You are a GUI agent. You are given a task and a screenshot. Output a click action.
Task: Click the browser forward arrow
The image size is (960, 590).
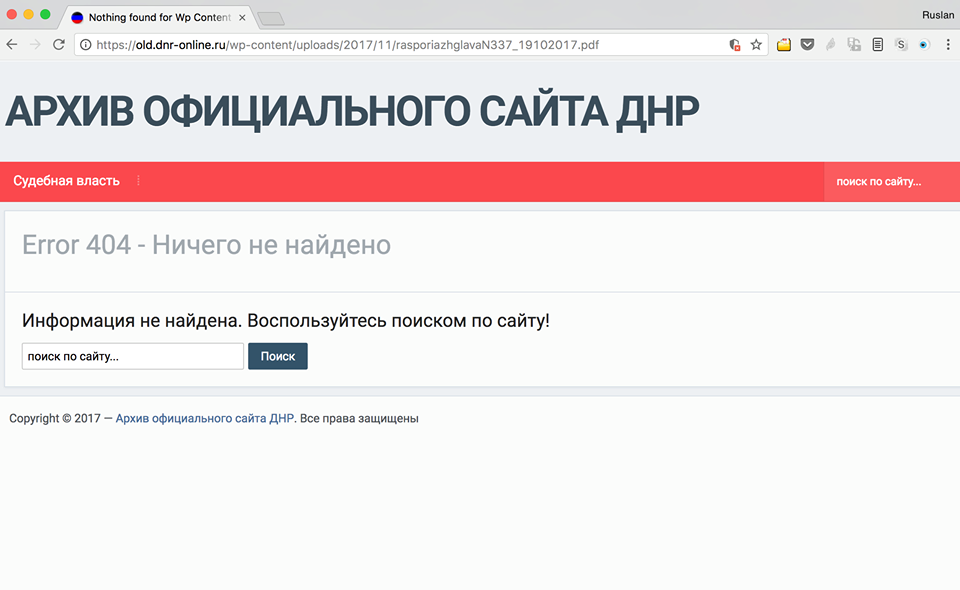(35, 45)
